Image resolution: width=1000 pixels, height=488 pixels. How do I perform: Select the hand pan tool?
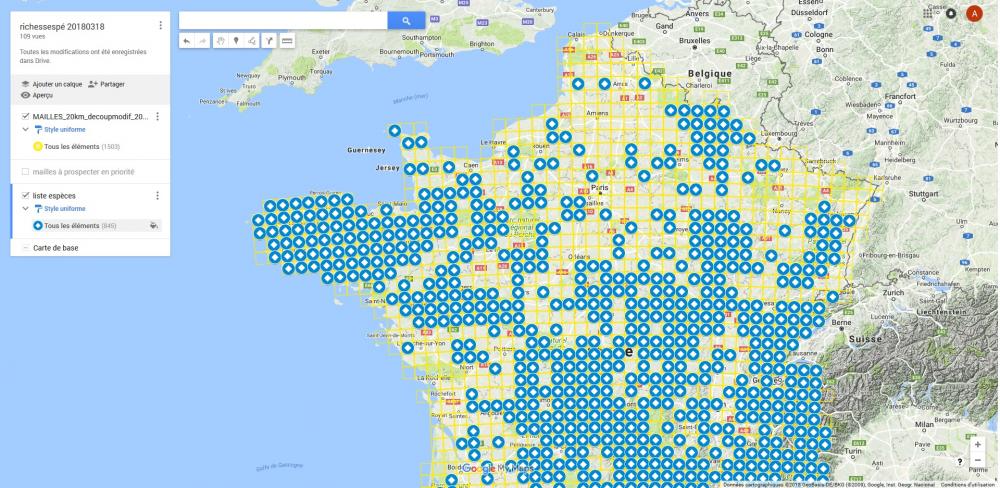(x=220, y=41)
